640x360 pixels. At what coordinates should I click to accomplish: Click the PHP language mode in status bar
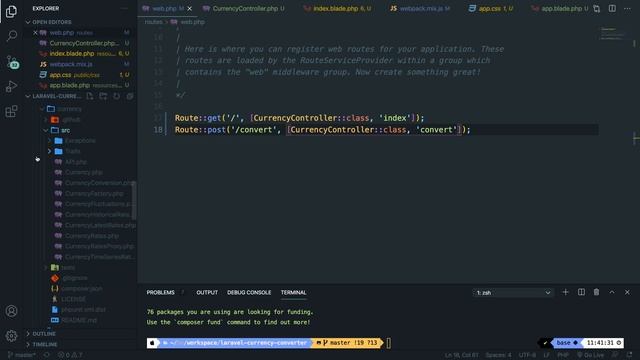click(x=563, y=355)
